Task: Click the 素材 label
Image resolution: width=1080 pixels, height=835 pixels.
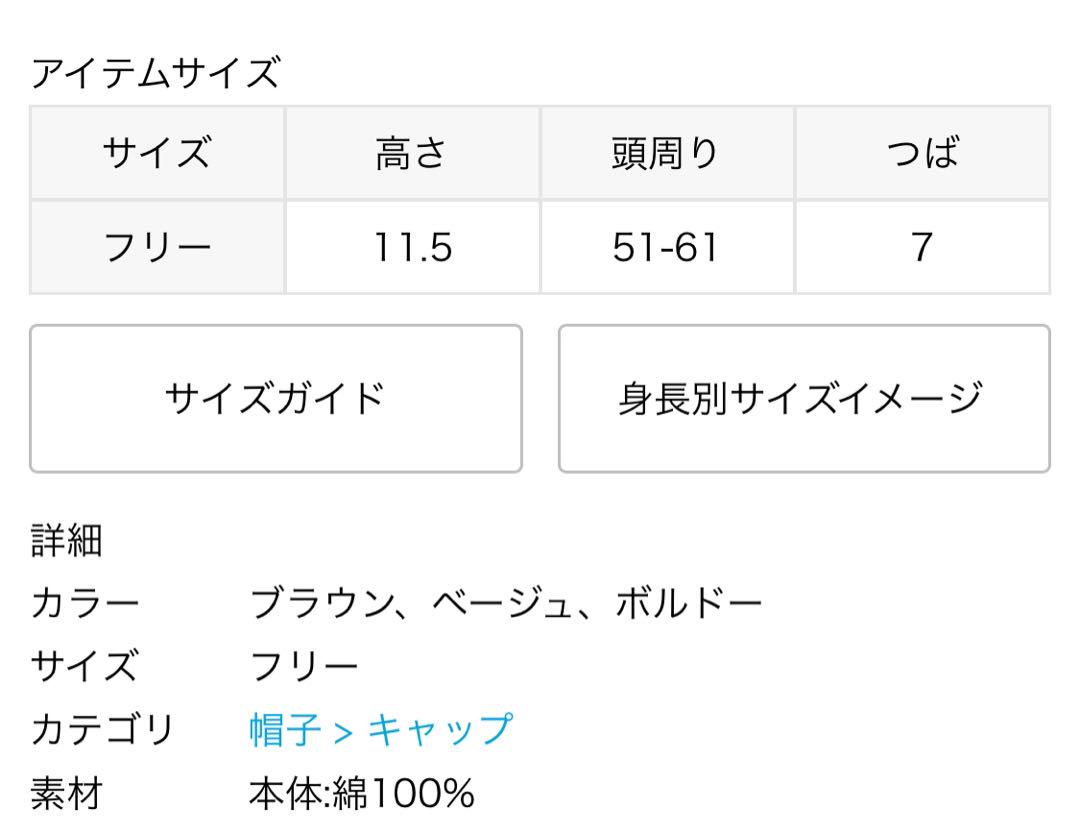Action: click(x=67, y=793)
